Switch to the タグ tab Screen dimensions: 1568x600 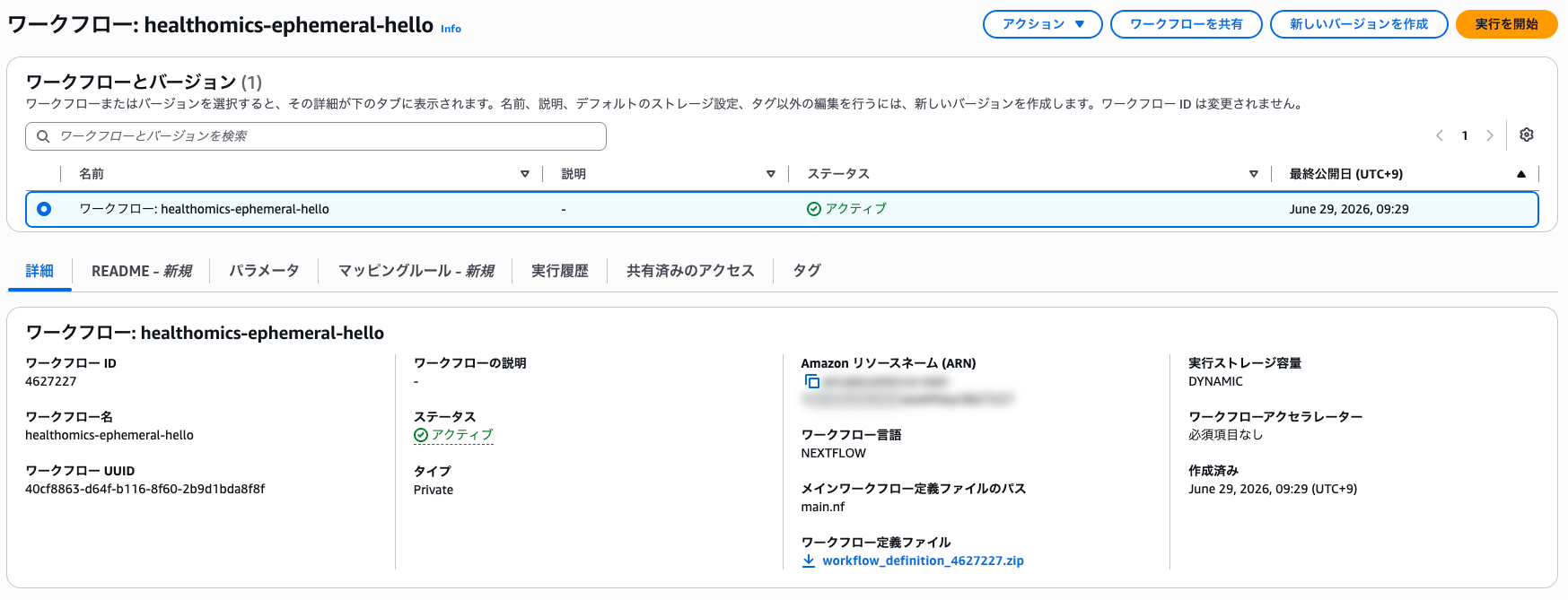coord(807,271)
